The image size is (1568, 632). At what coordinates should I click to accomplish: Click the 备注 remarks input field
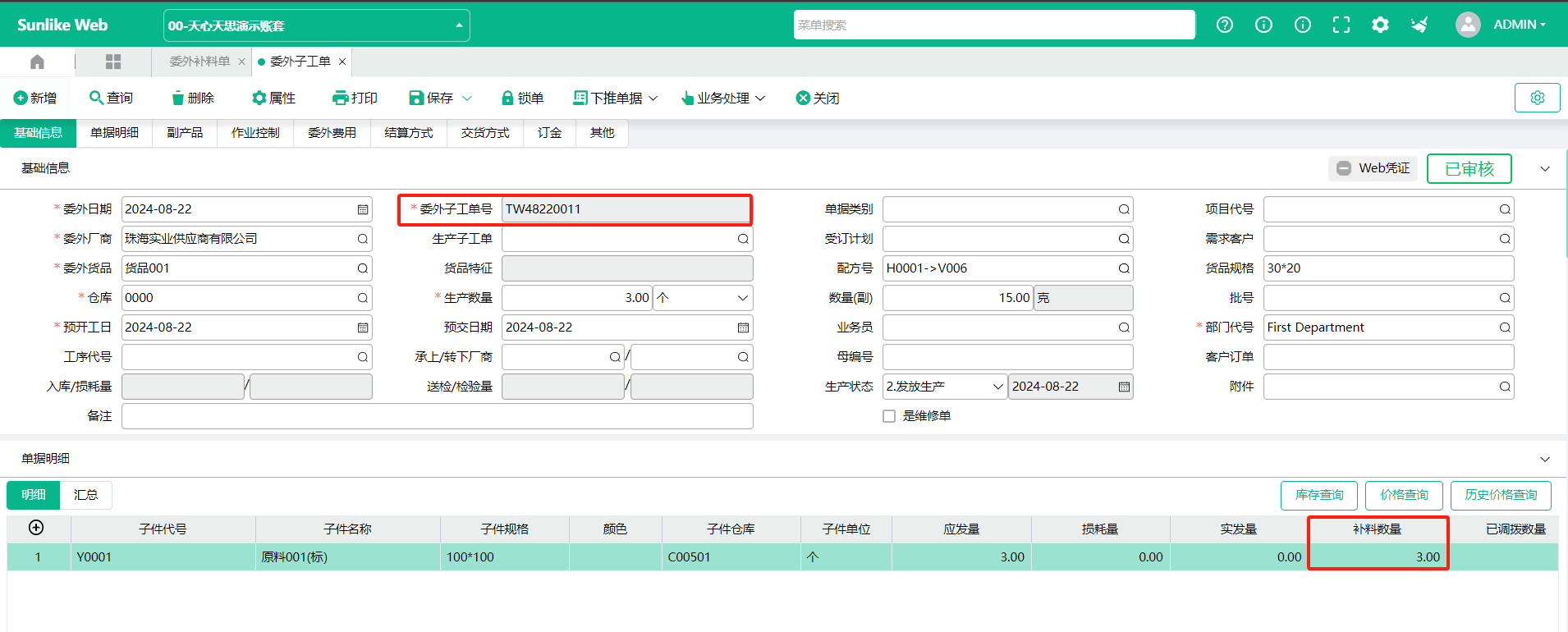point(438,416)
